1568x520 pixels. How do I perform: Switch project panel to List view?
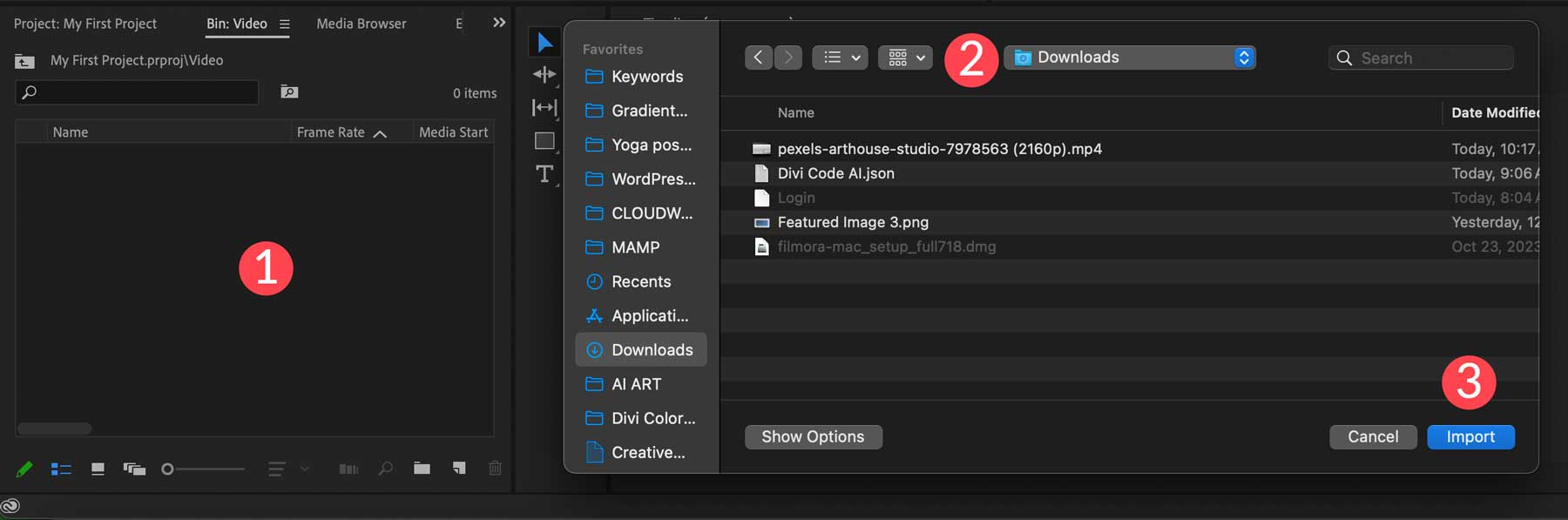[61, 469]
